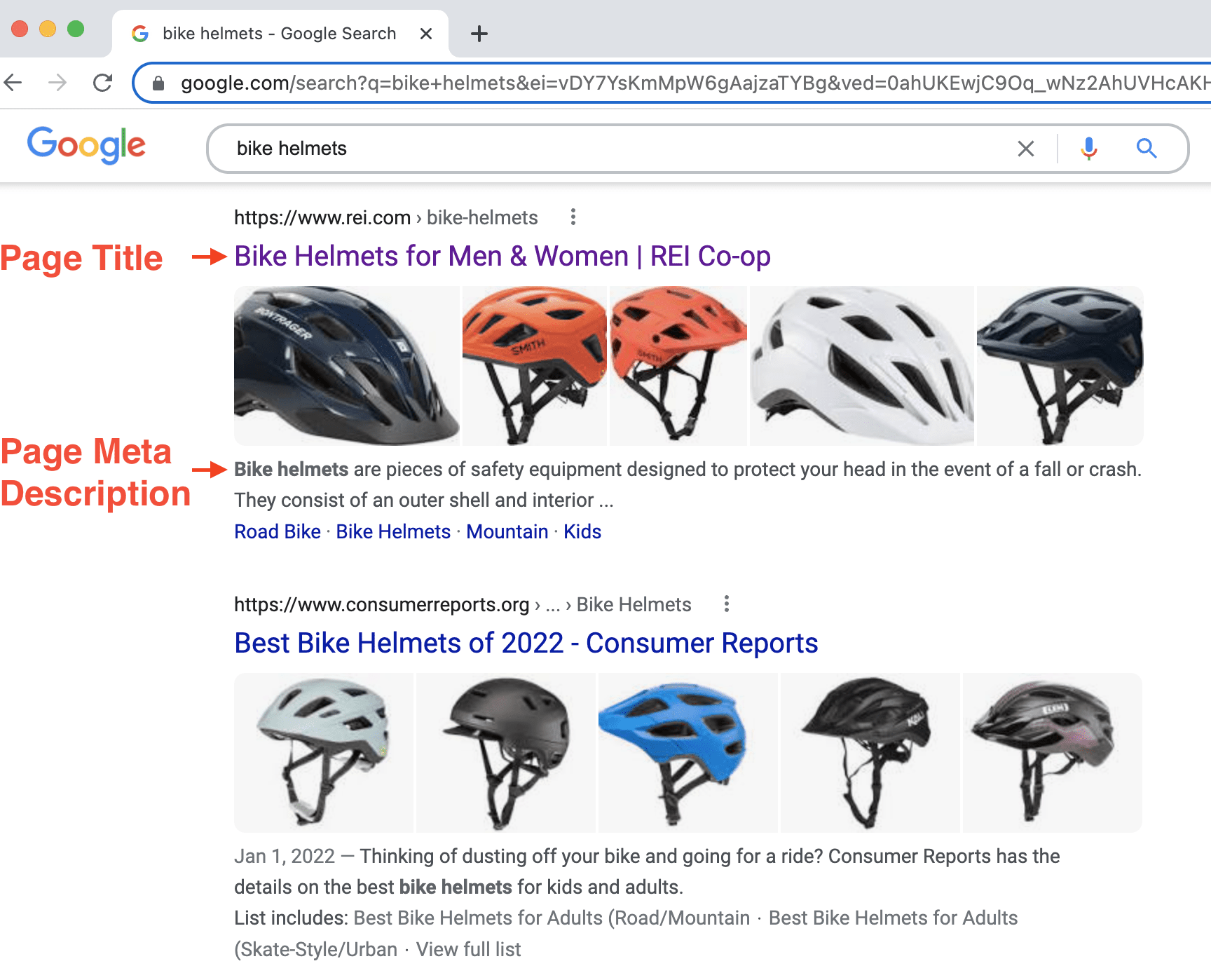
Task: Open Bike Helmets for Men & Women link
Action: click(502, 257)
